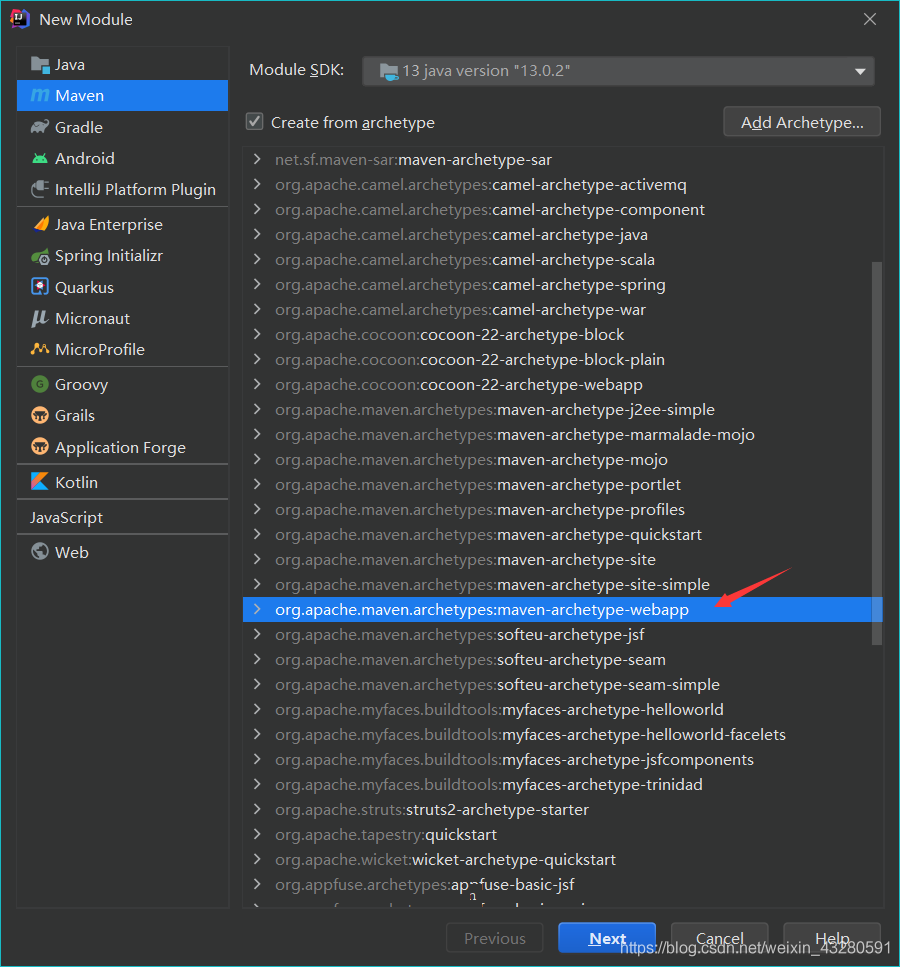Screen dimensions: 900x967
Task: Expand maven-archetype-quickstart node
Action: click(x=257, y=535)
